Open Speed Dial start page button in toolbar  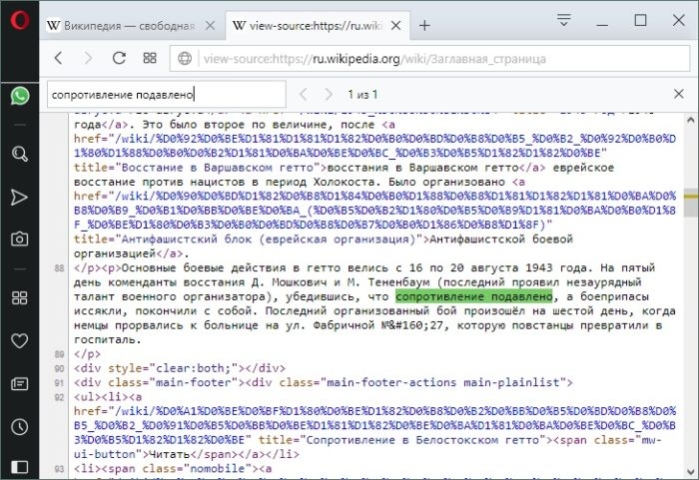coord(150,58)
